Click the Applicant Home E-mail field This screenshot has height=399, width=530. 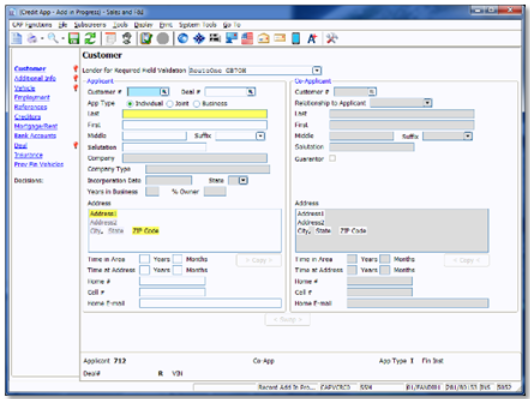pyautogui.click(x=210, y=303)
